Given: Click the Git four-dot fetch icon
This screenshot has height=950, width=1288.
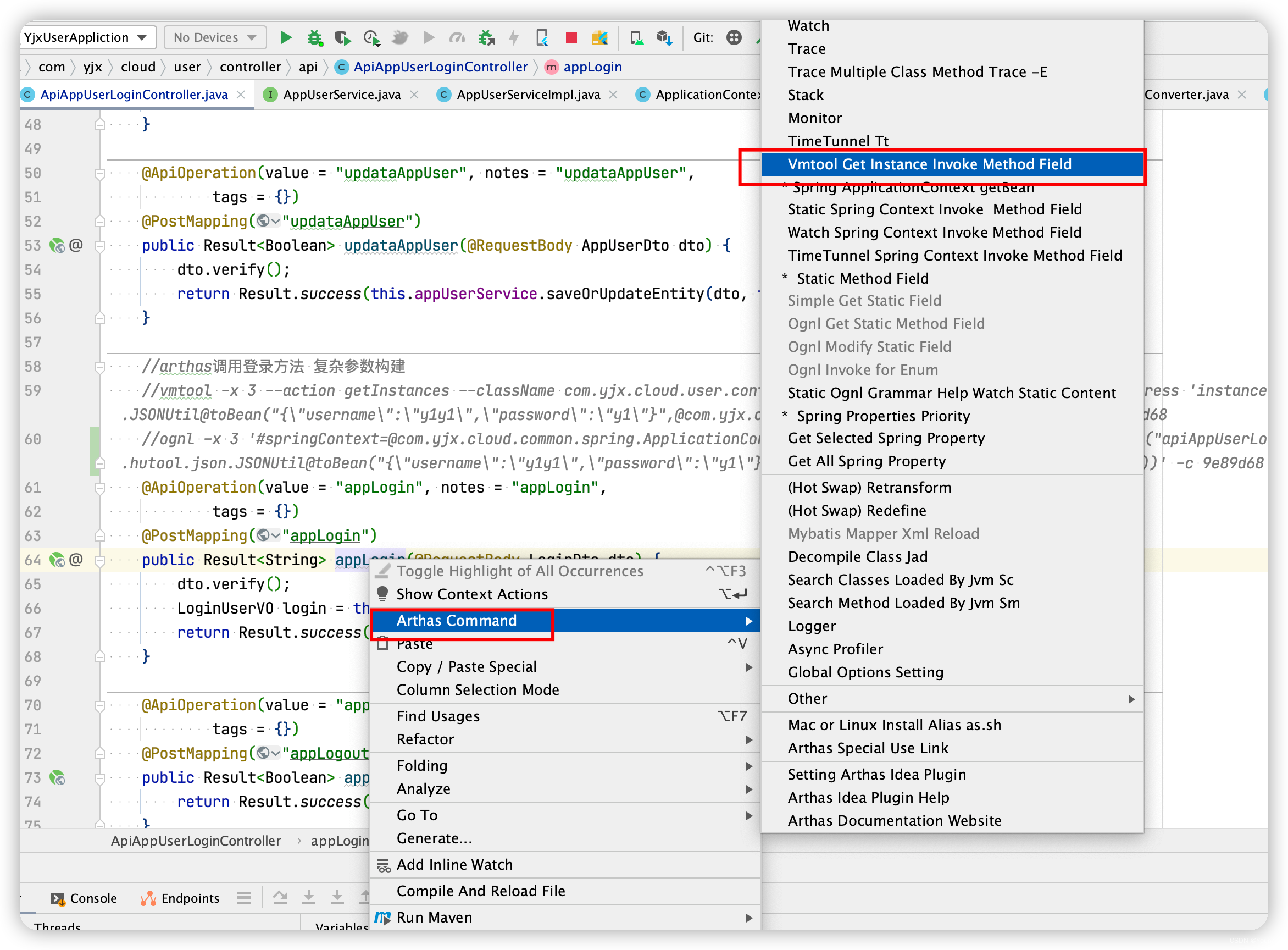Looking at the screenshot, I should click(734, 38).
